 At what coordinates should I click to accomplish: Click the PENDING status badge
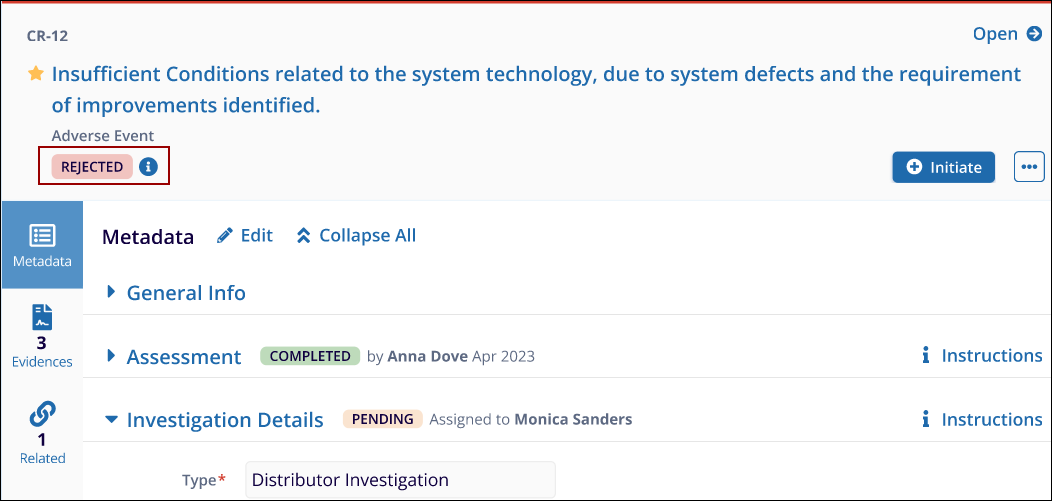coord(383,419)
